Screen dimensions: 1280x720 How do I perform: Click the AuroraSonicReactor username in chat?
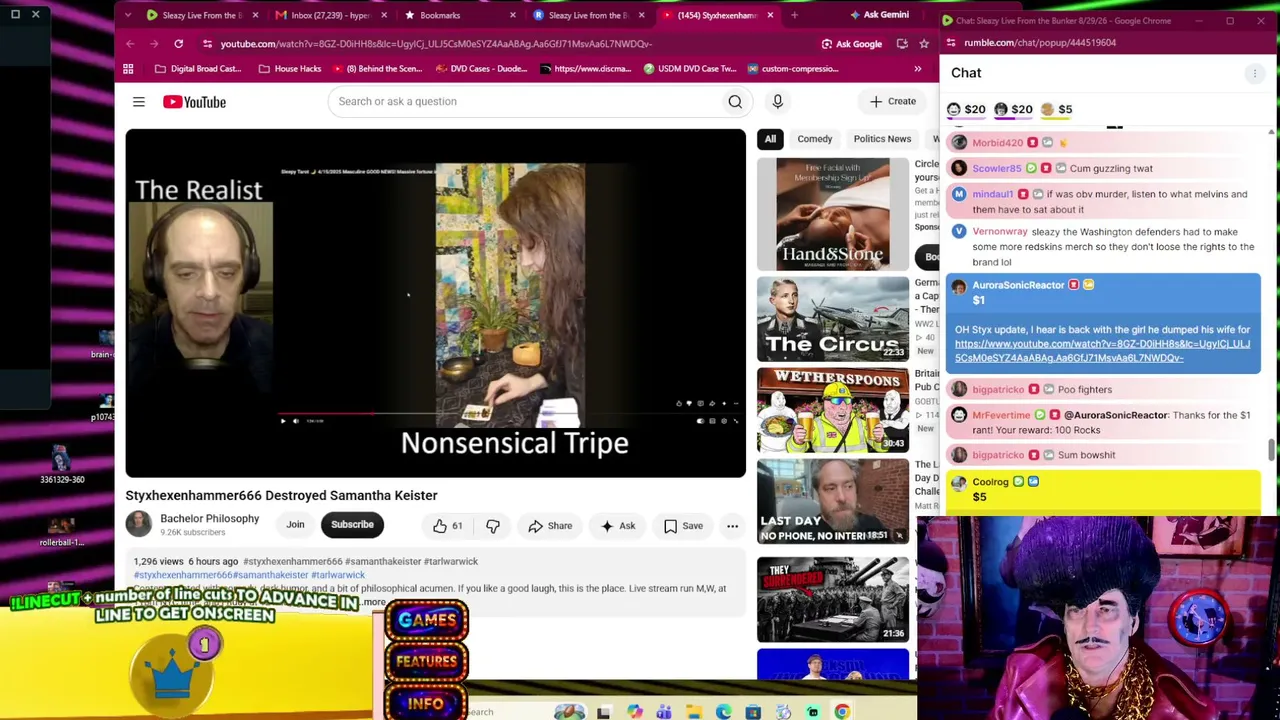click(x=1018, y=285)
